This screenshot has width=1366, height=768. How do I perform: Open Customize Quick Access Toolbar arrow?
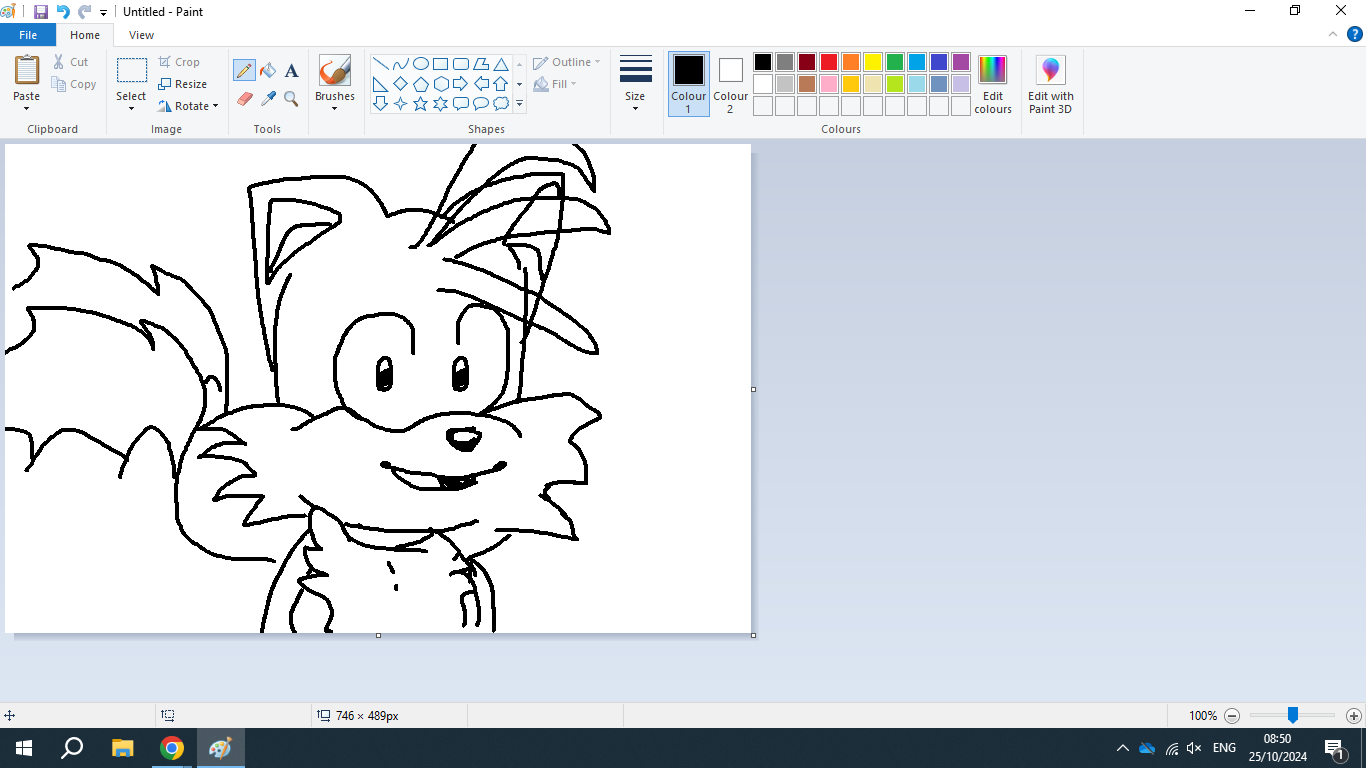103,13
